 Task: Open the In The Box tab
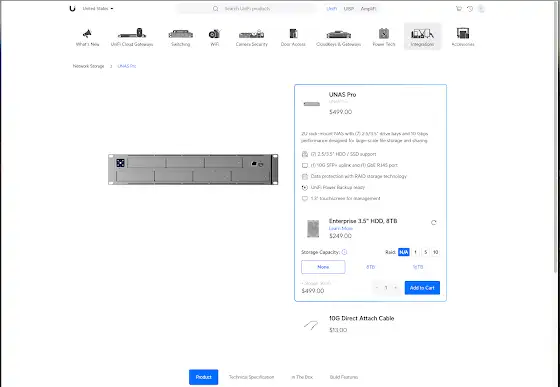coord(302,377)
